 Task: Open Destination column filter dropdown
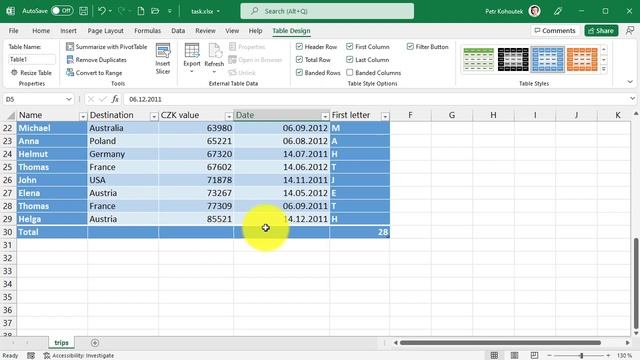154,116
